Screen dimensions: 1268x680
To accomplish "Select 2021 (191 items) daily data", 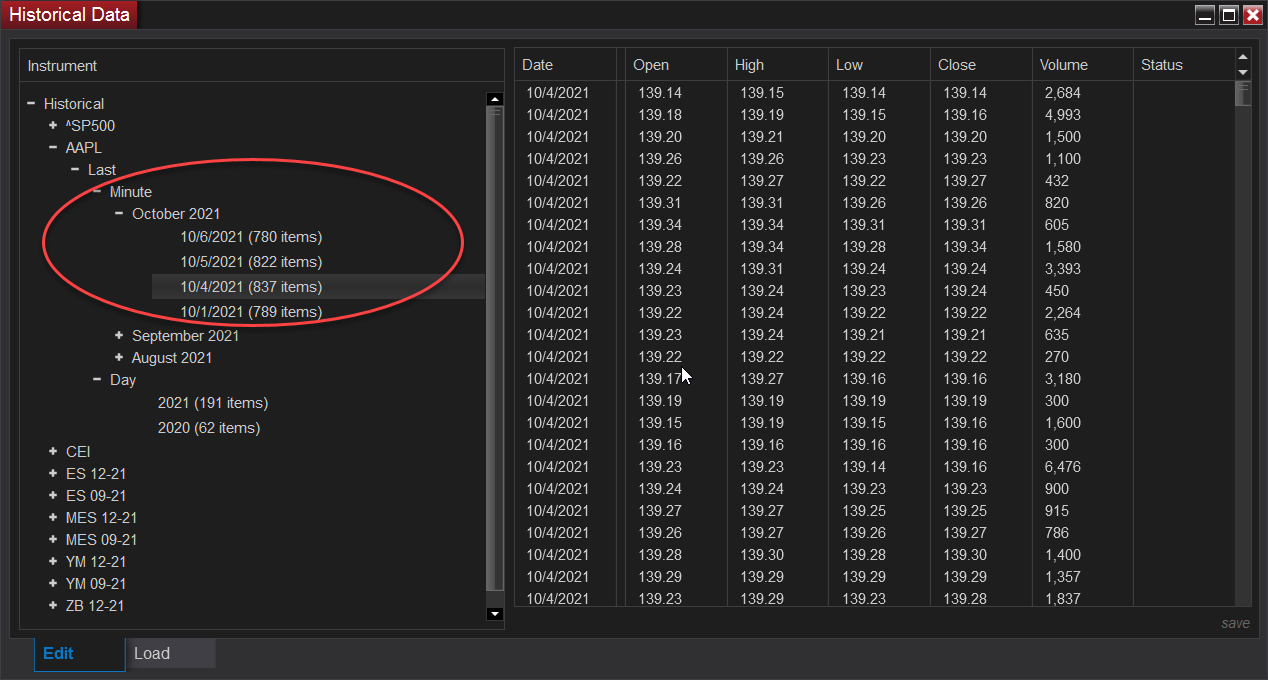I will 213,403.
